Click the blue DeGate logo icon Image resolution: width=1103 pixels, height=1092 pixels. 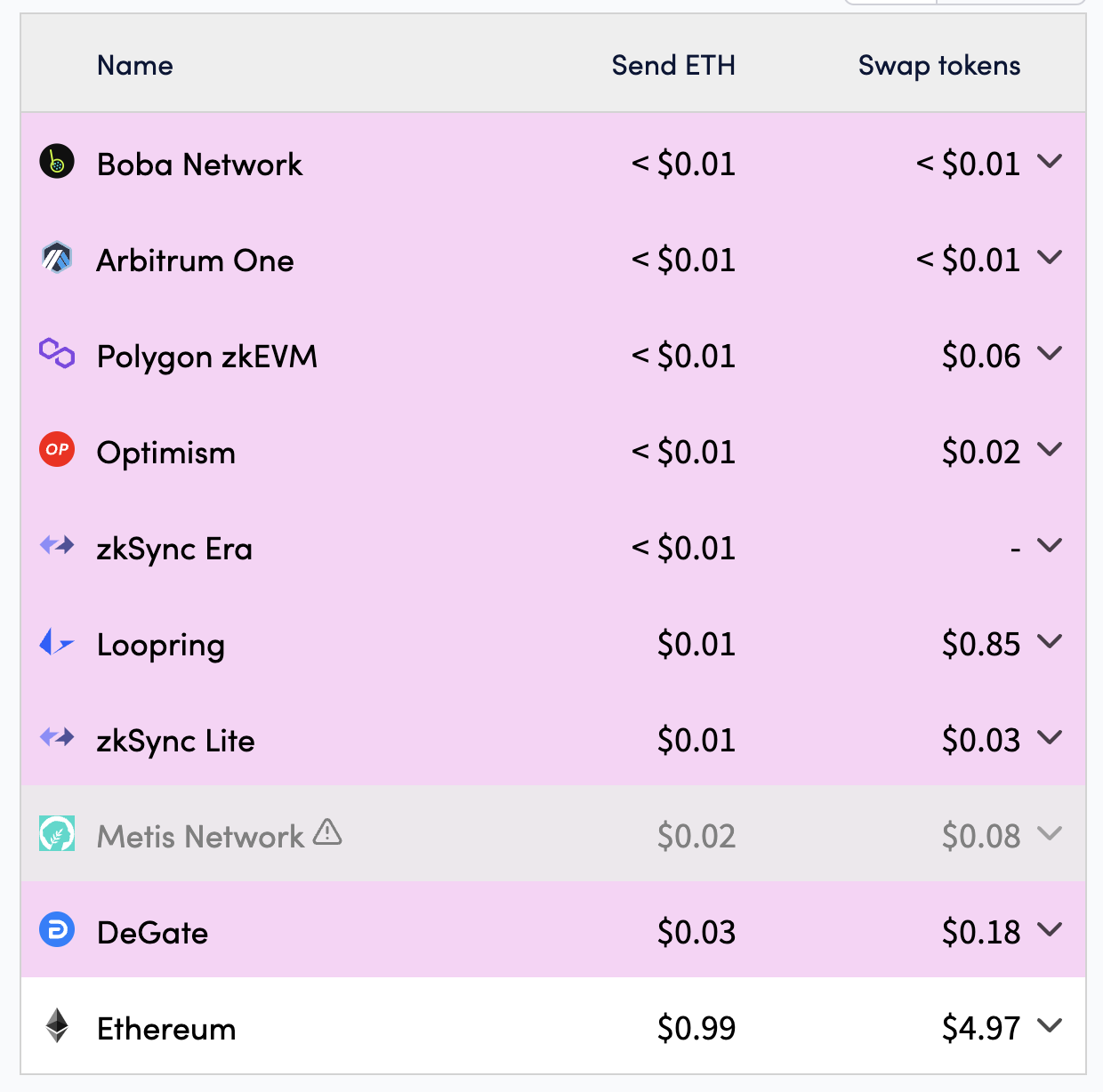point(57,929)
